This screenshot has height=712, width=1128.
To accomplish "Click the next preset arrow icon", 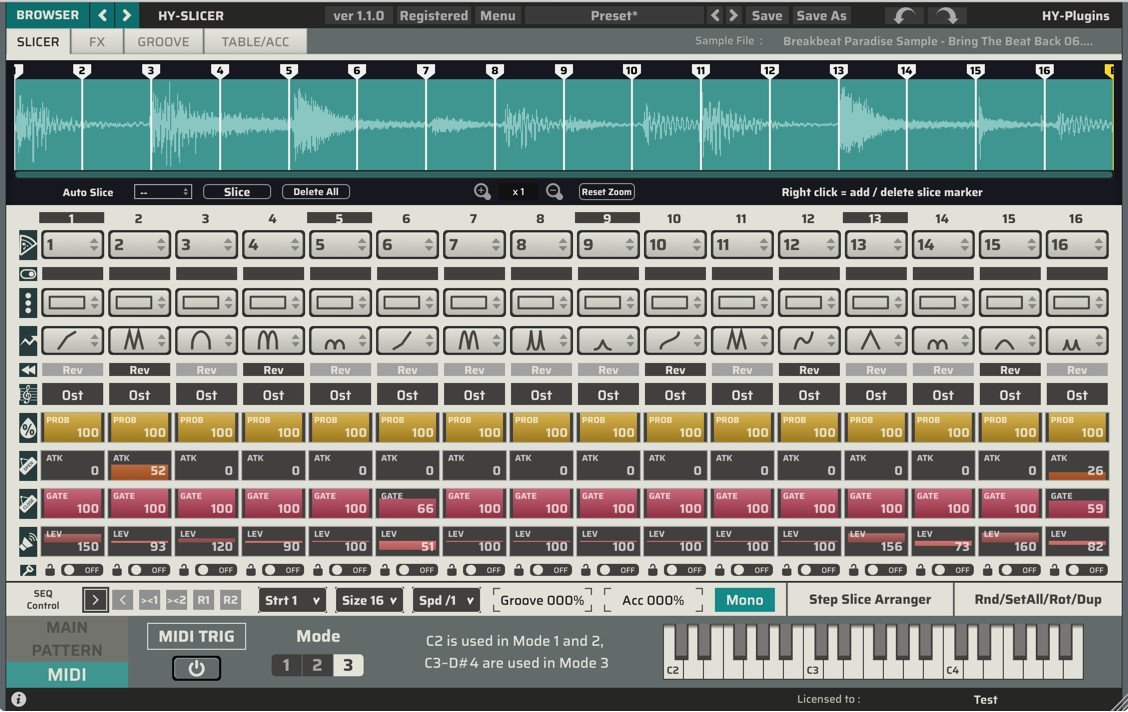I will (733, 15).
